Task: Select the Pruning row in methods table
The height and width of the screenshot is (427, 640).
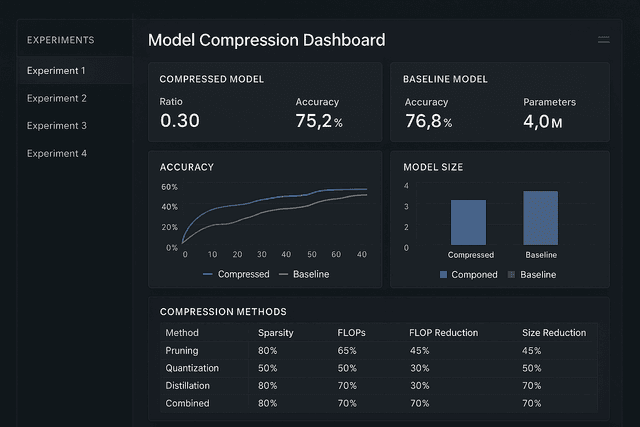Action: pos(379,351)
